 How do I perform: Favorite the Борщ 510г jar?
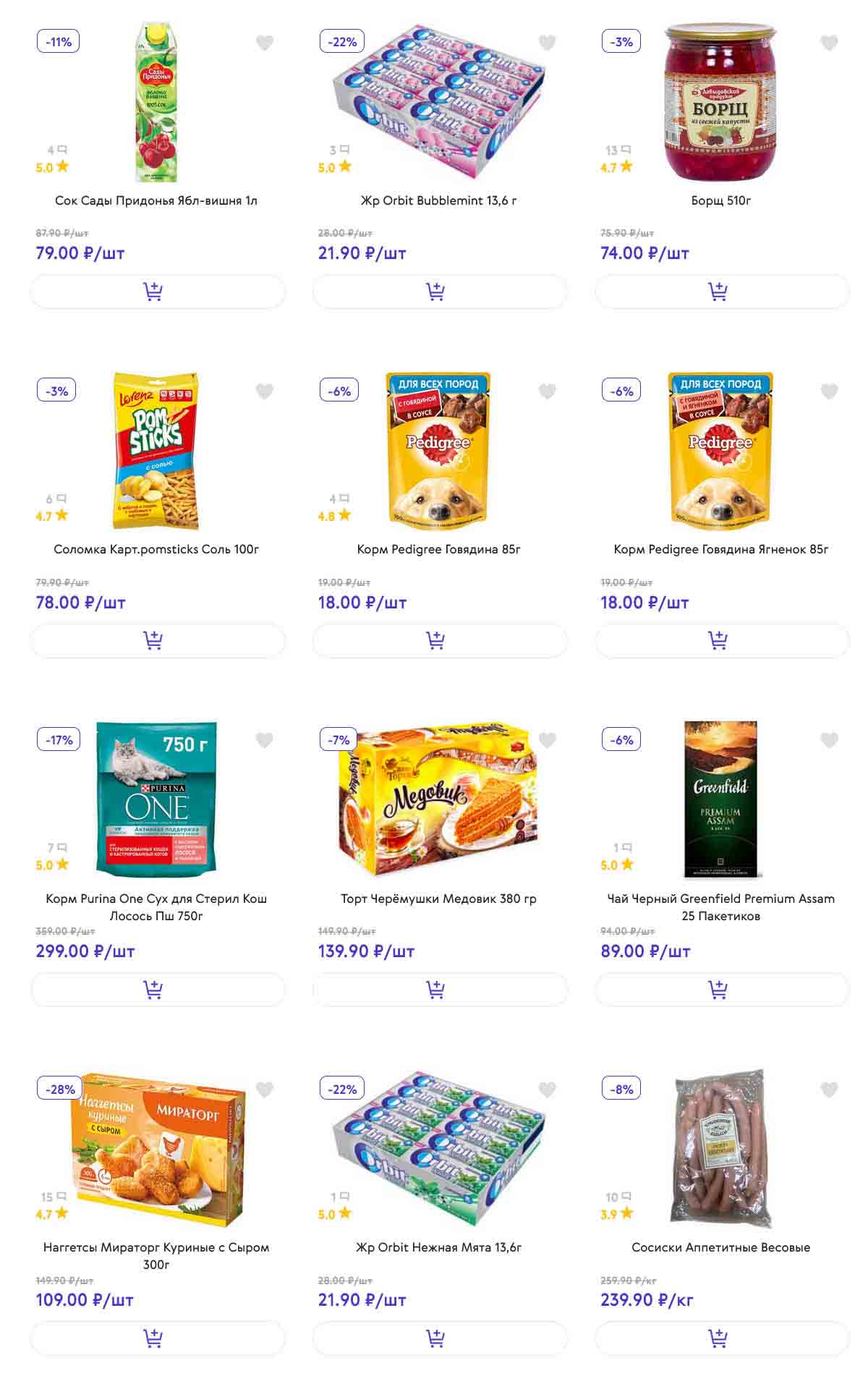pyautogui.click(x=829, y=43)
